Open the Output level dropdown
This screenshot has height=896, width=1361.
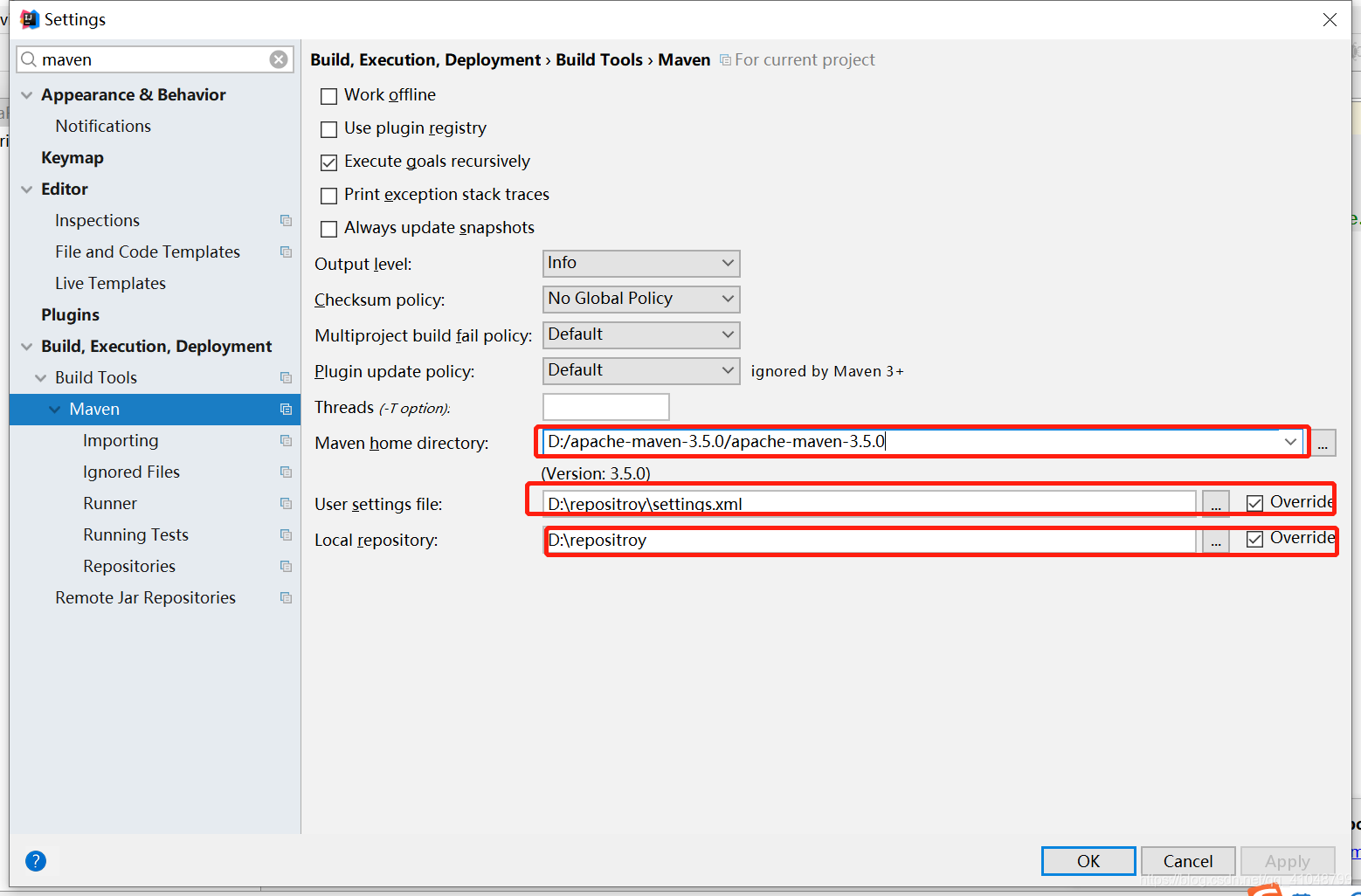pos(640,263)
